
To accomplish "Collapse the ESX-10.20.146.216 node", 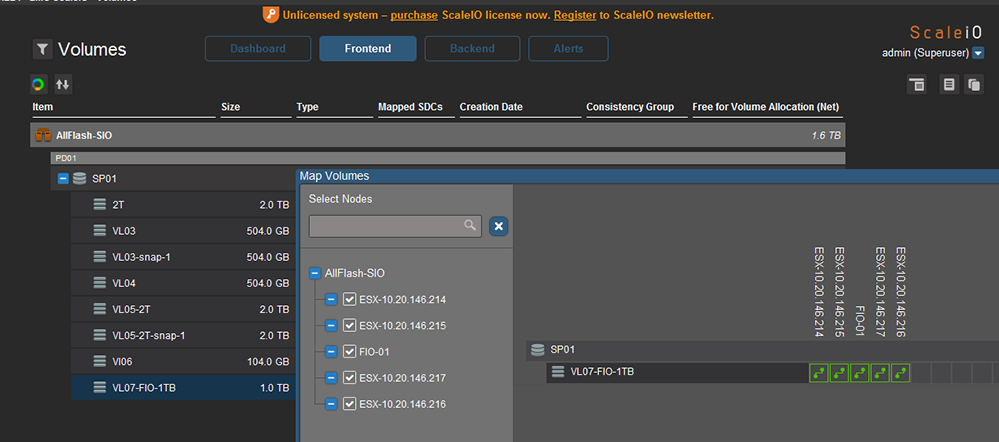I will tap(331, 404).
